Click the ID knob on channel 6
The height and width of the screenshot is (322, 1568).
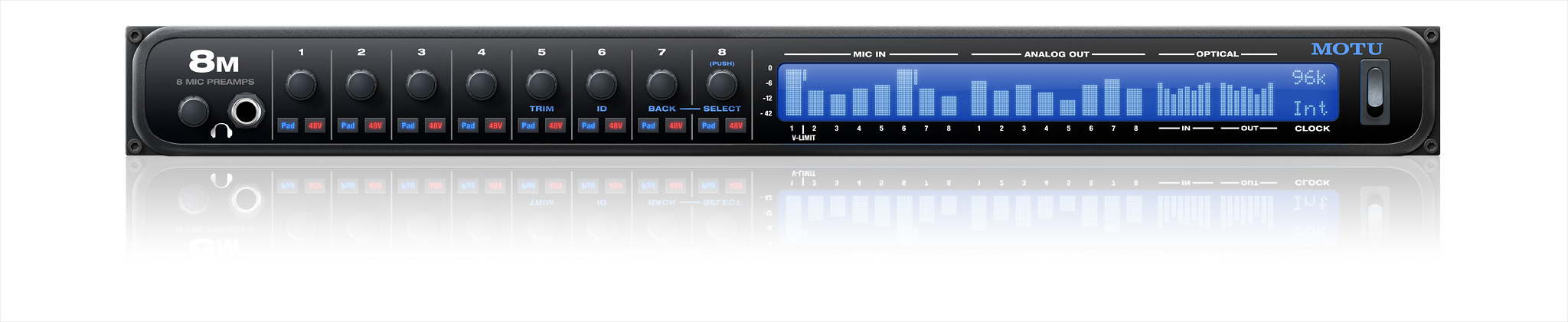[x=602, y=85]
